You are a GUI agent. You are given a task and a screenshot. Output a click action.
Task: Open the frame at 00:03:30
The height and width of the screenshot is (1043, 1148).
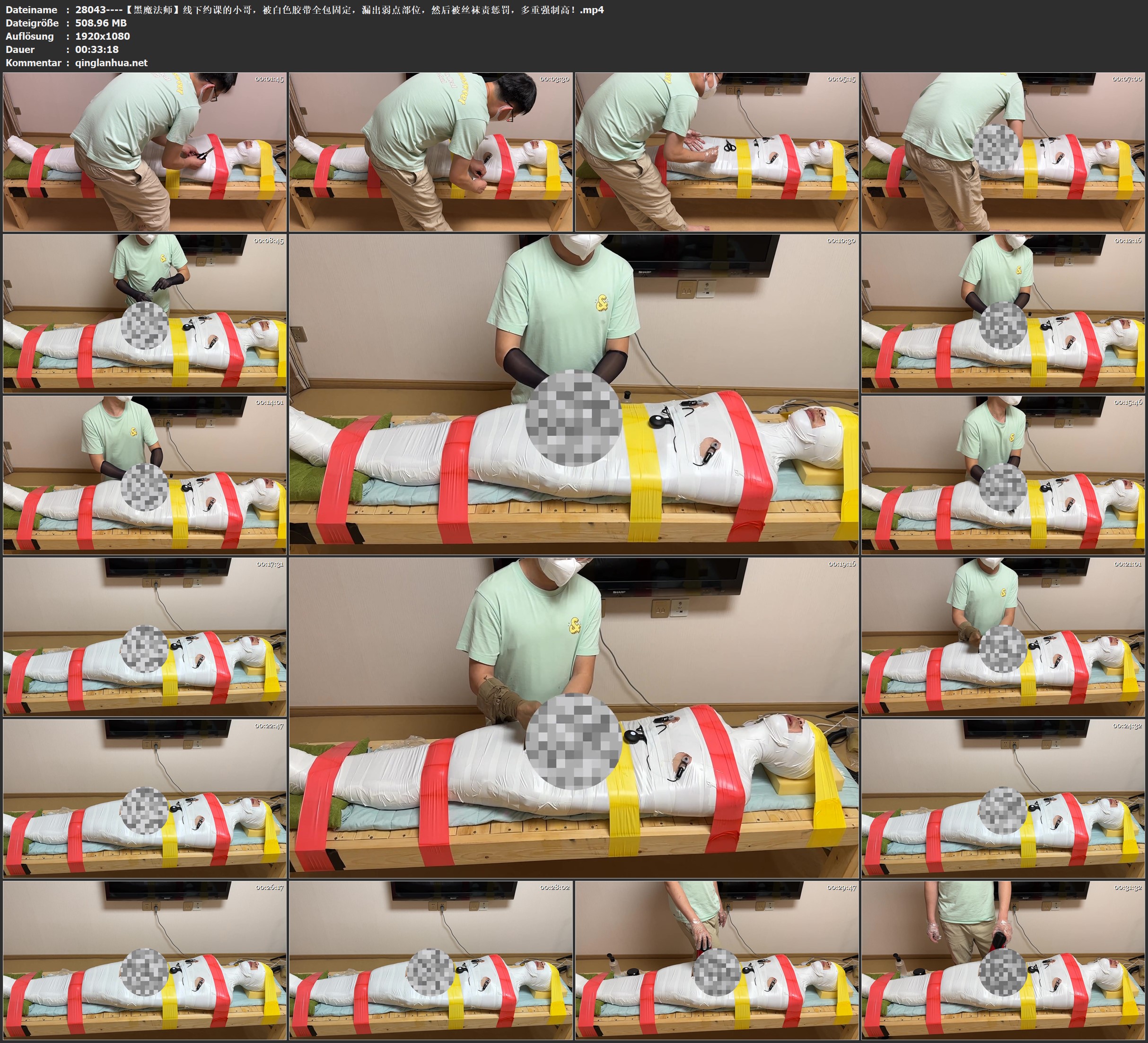(430, 151)
